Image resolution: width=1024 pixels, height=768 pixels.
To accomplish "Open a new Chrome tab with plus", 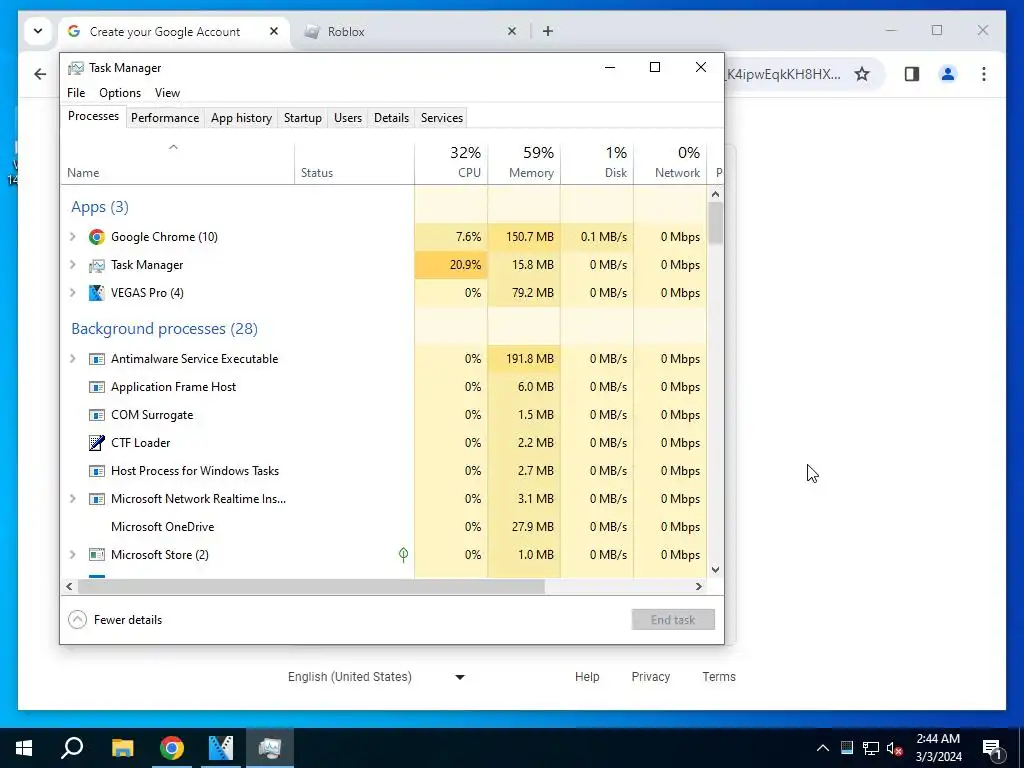I will [548, 31].
